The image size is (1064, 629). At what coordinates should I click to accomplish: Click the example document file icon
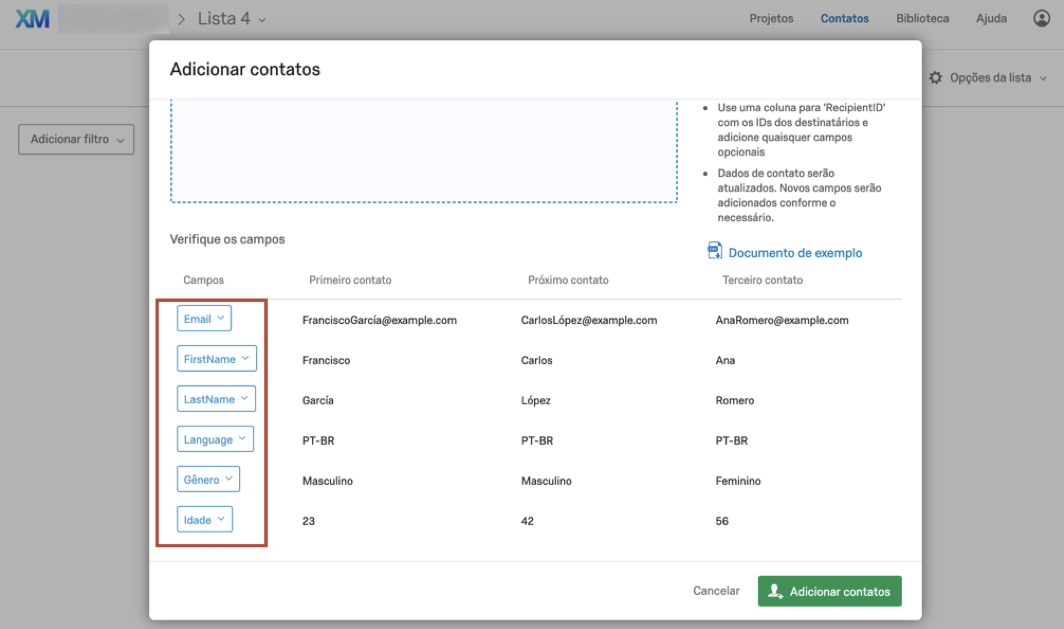[715, 251]
